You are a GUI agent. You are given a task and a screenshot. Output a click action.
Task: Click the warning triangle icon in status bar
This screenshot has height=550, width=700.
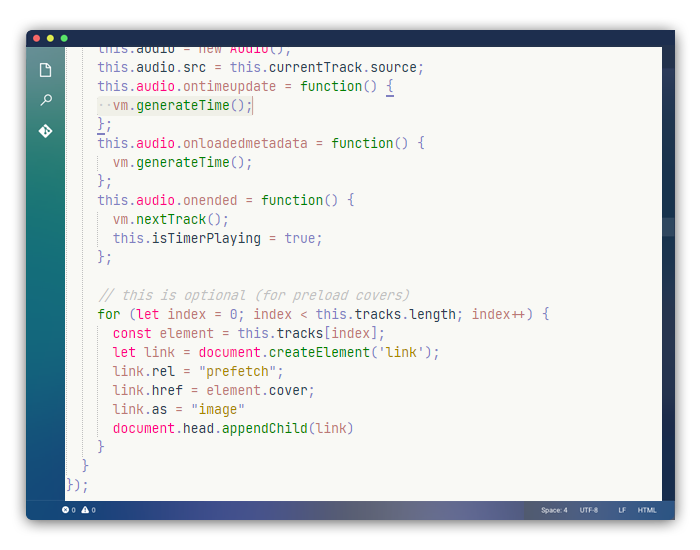(85, 510)
